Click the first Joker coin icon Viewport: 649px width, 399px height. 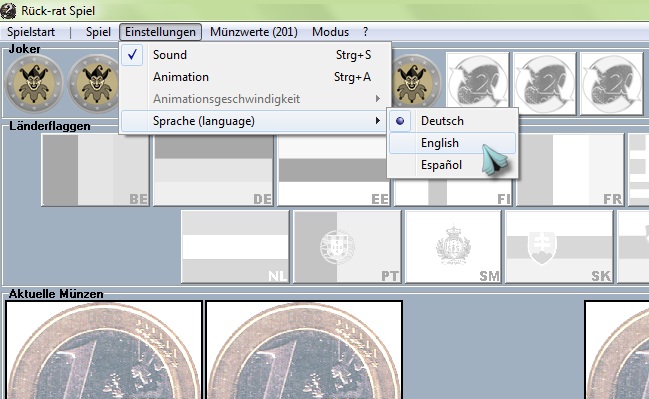point(34,84)
